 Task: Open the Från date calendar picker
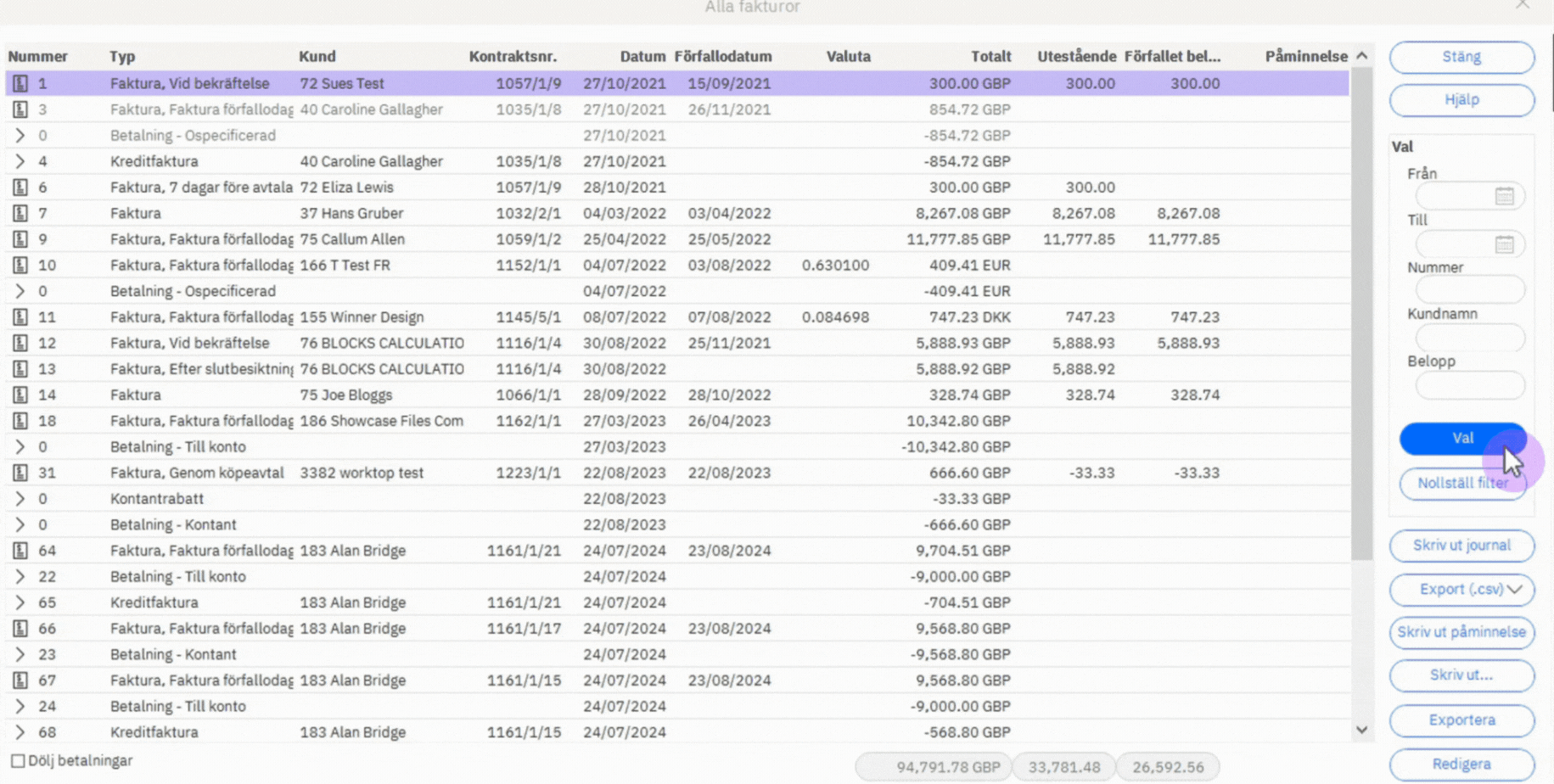tap(1503, 196)
